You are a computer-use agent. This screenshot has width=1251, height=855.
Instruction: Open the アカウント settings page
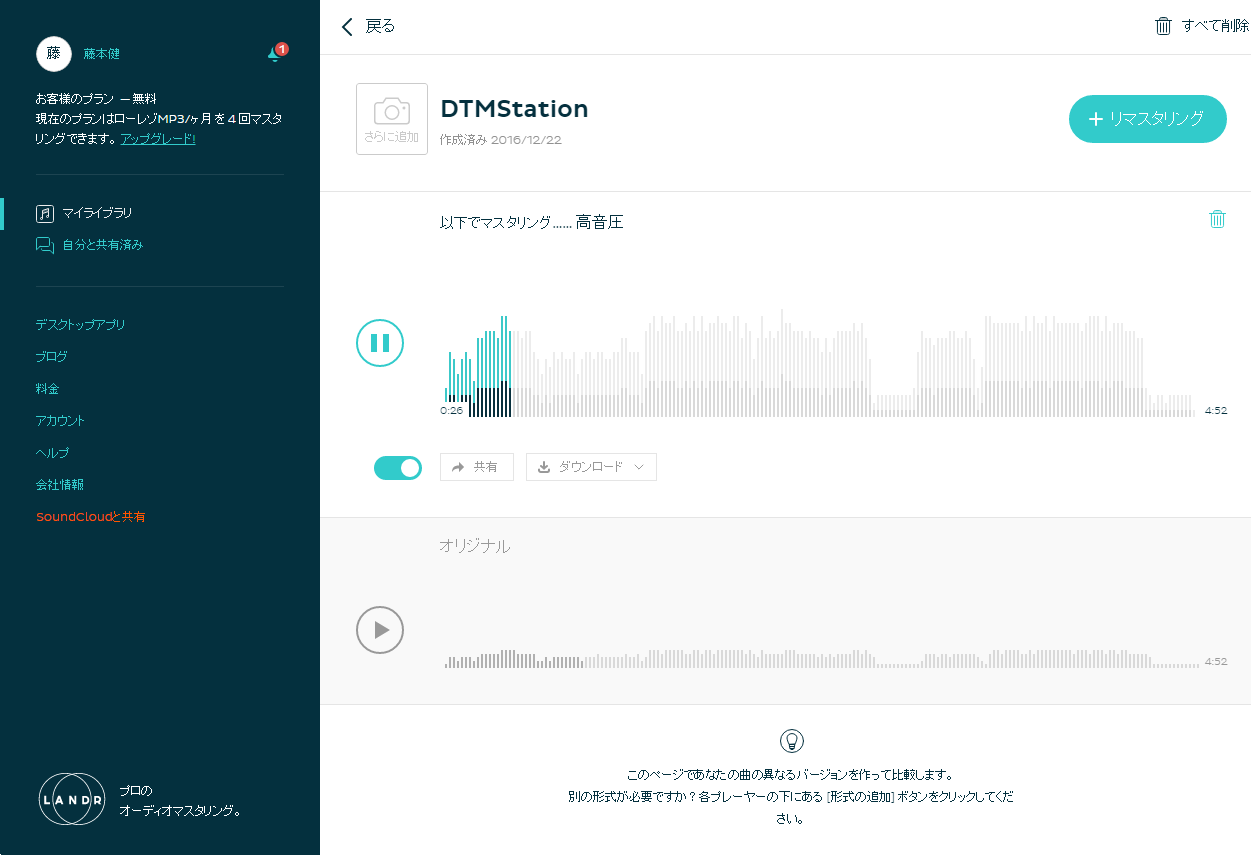point(60,421)
